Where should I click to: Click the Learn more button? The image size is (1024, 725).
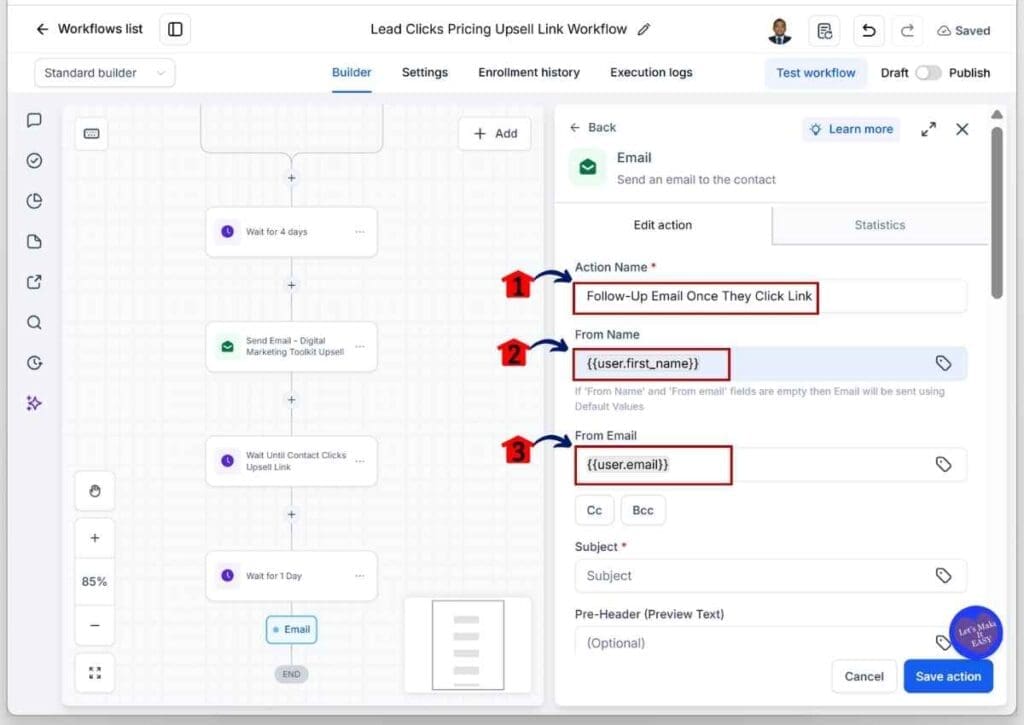pos(851,129)
